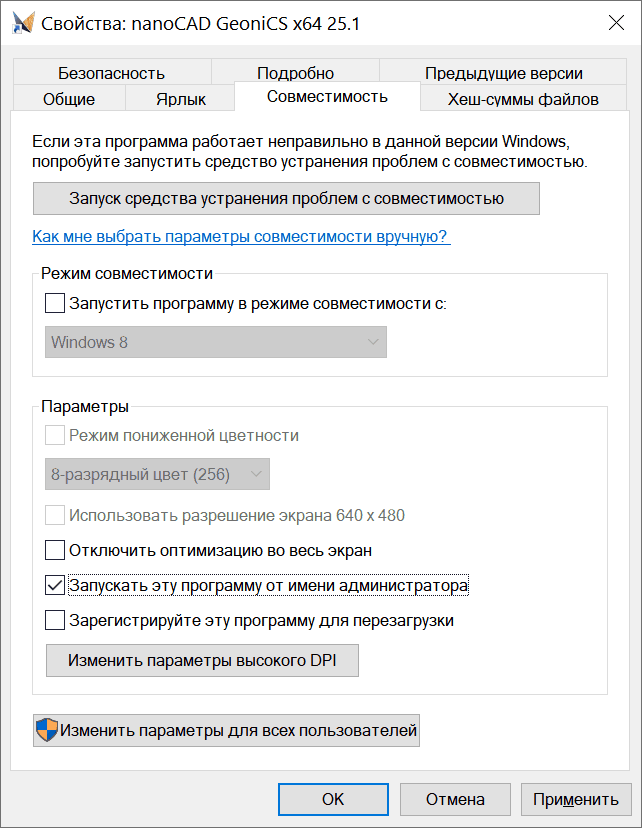
Task: Click the change high DPI settings button
Action: (202, 660)
